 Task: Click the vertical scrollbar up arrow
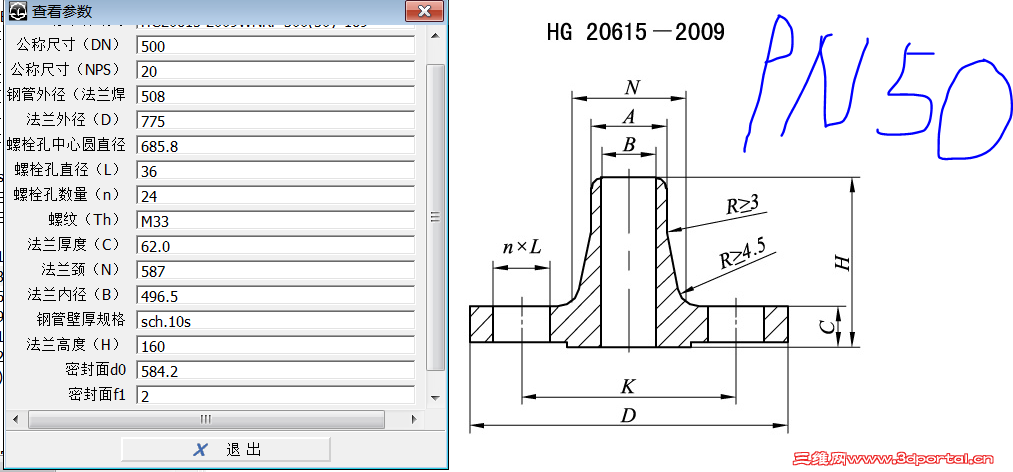pos(435,36)
